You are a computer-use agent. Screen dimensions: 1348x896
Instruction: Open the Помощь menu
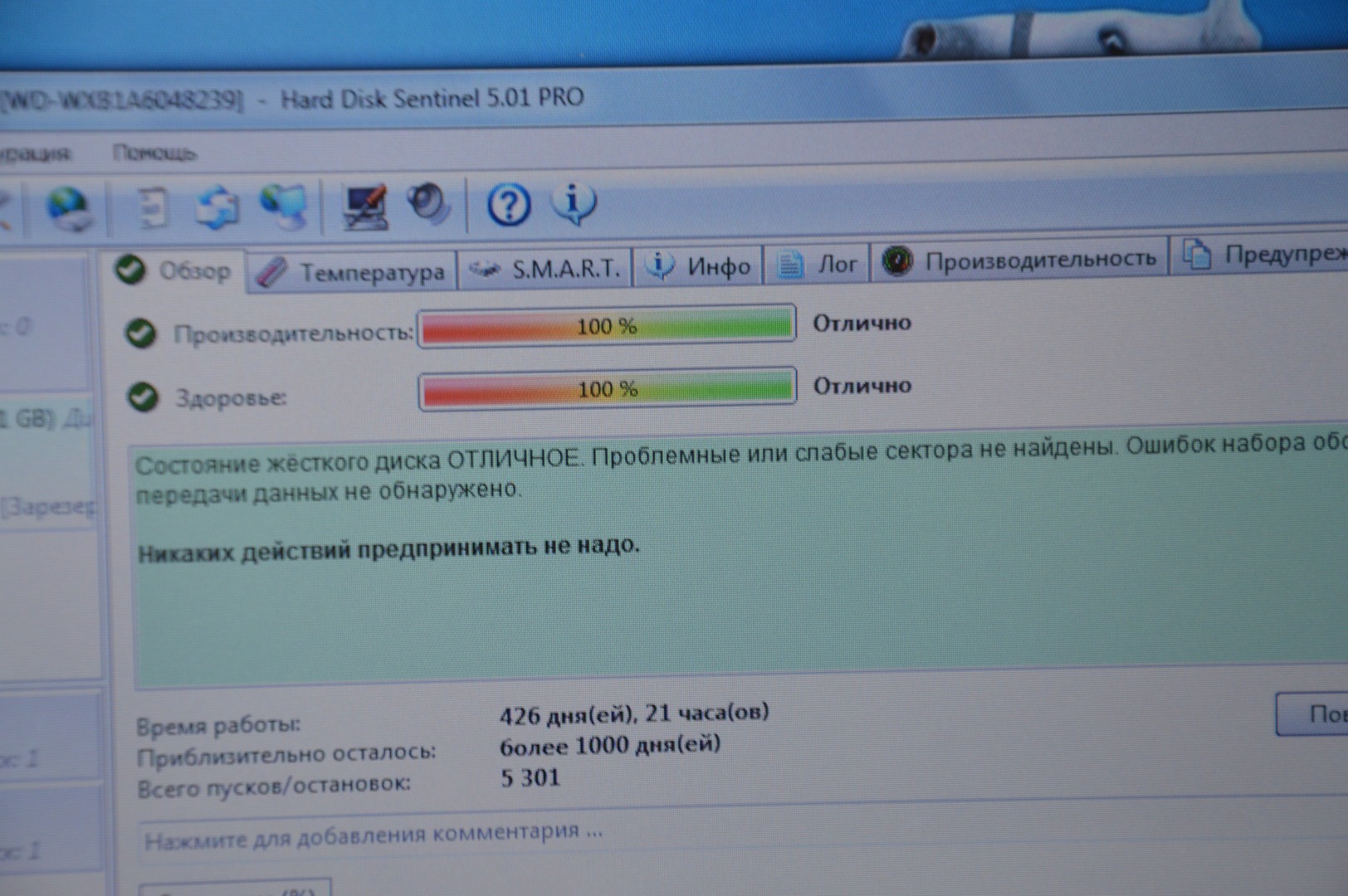(x=154, y=153)
